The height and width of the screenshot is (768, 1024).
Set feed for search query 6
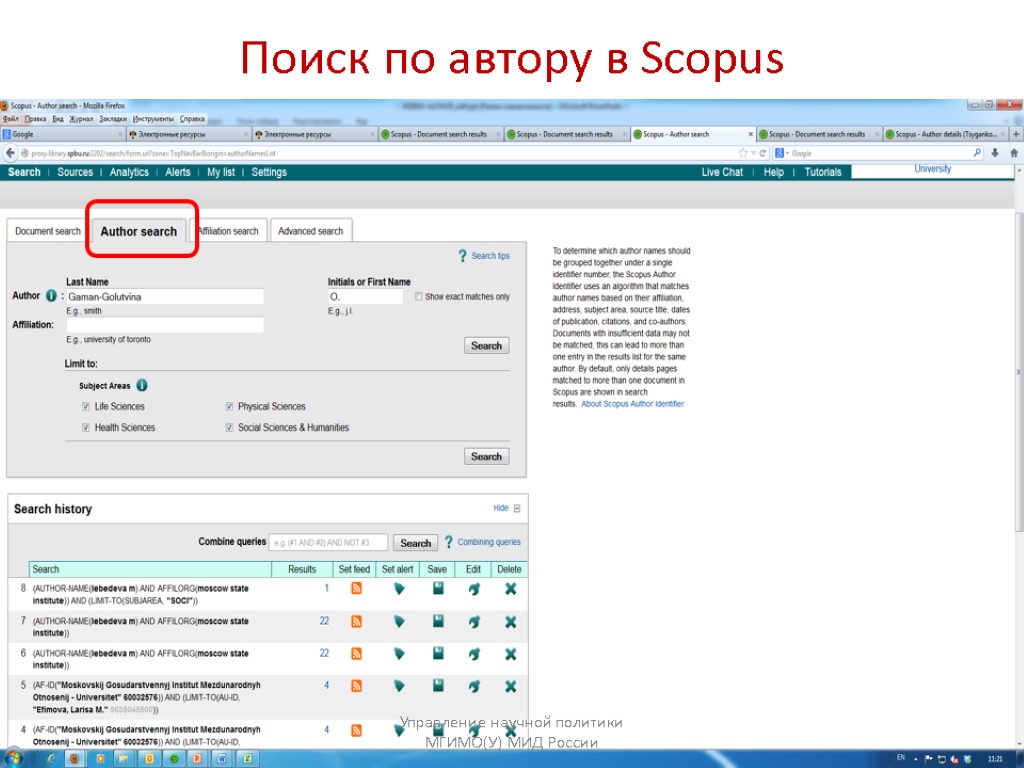(357, 653)
